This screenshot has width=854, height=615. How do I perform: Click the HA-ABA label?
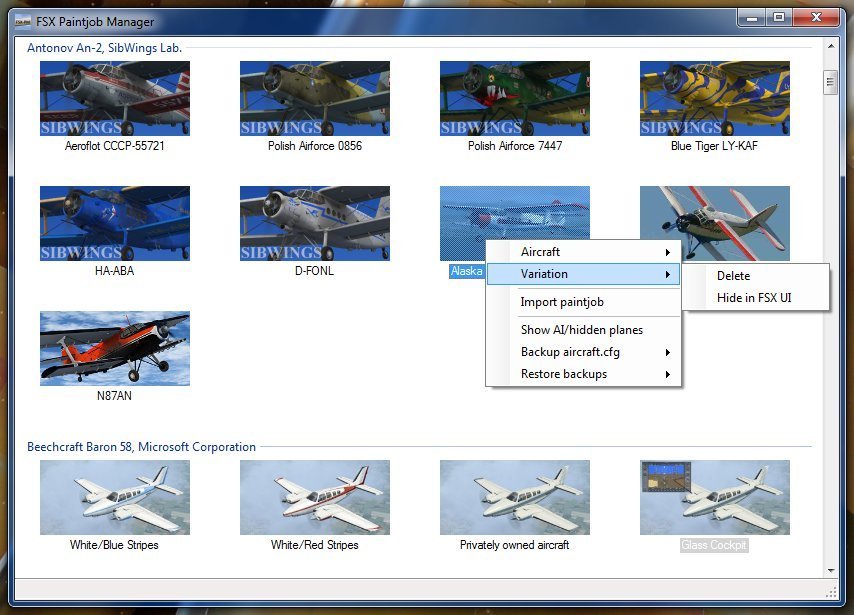point(114,271)
